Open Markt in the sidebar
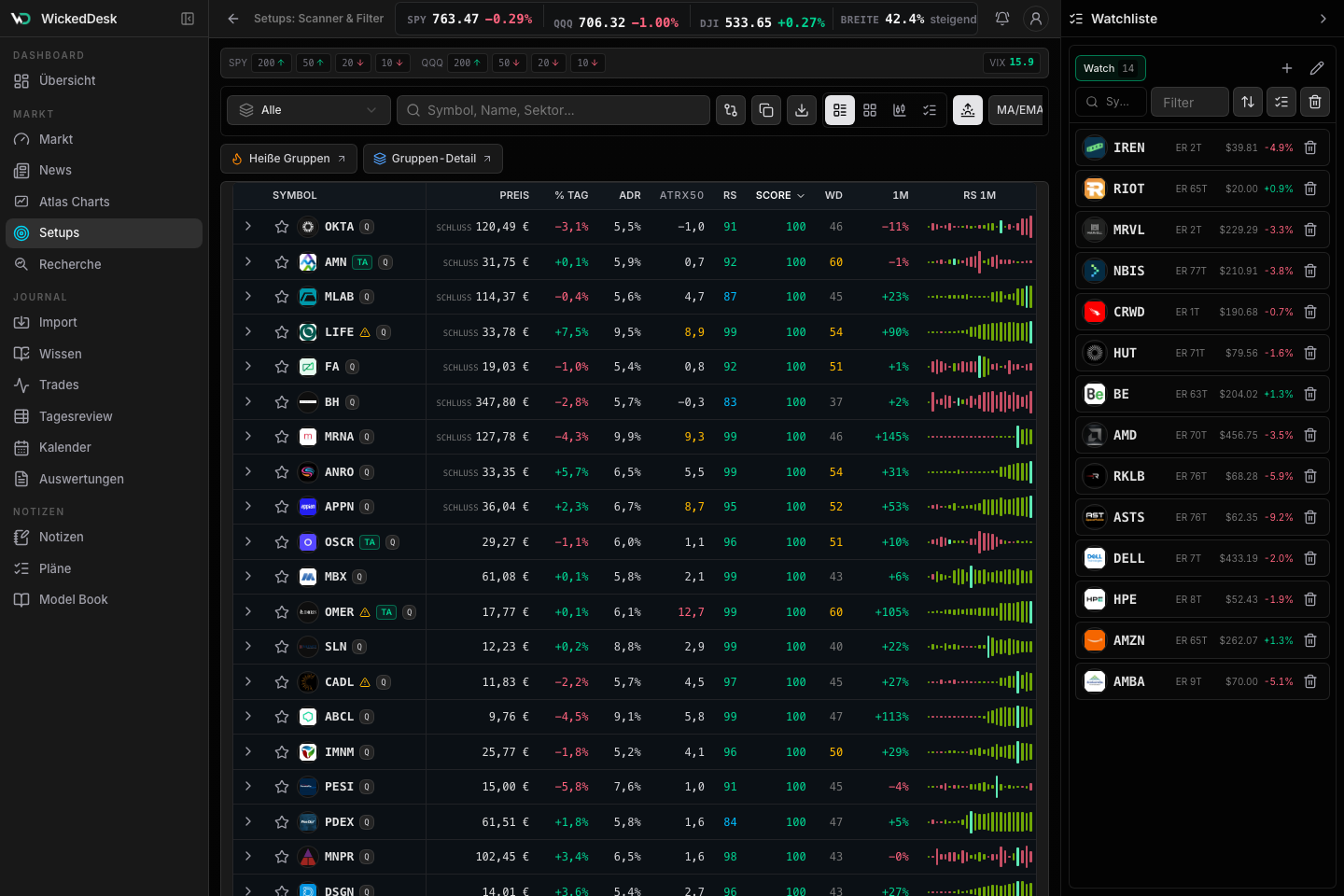Screen dimensions: 1344x896 pos(104,139)
